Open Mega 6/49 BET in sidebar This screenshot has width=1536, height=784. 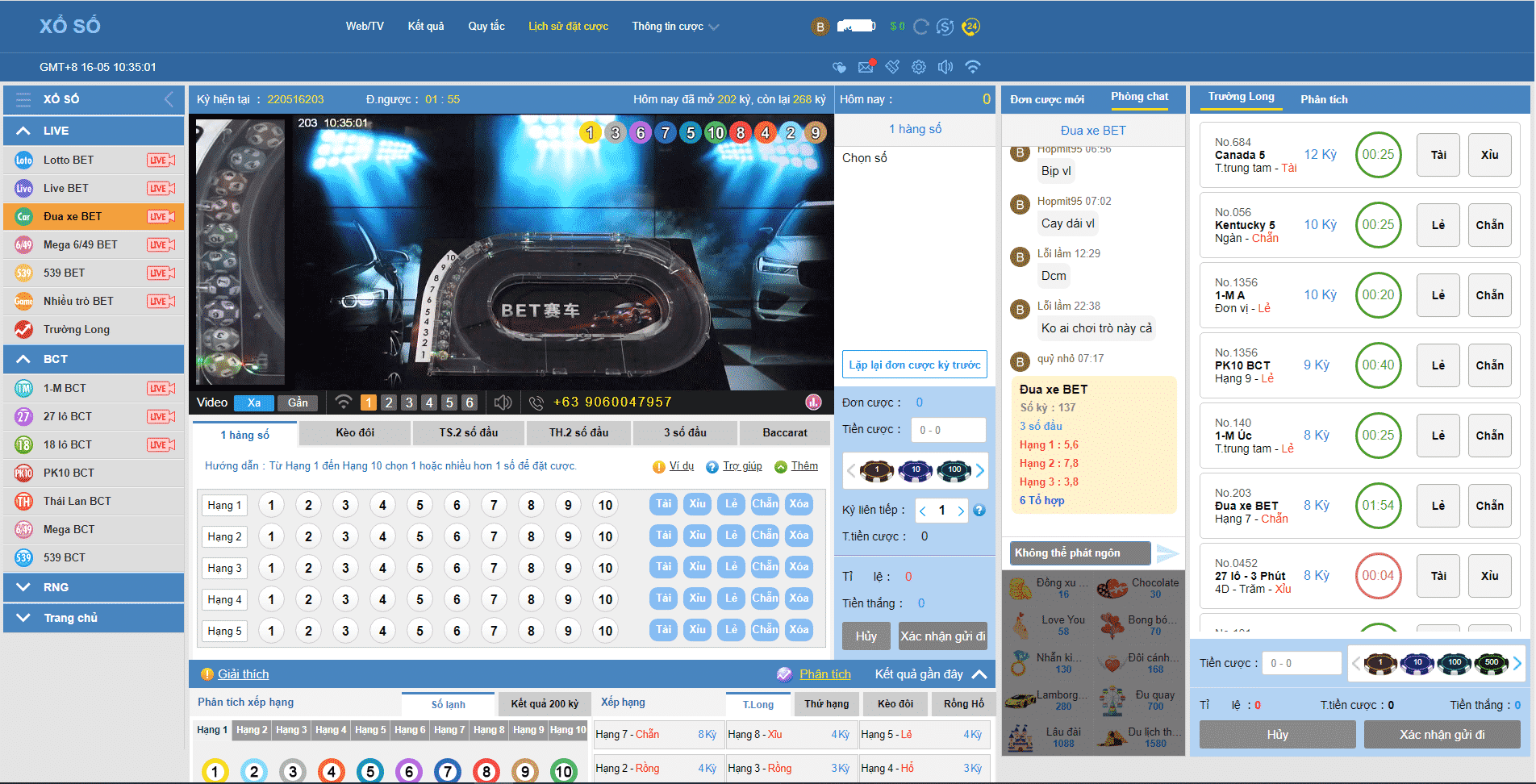pyautogui.click(x=94, y=244)
